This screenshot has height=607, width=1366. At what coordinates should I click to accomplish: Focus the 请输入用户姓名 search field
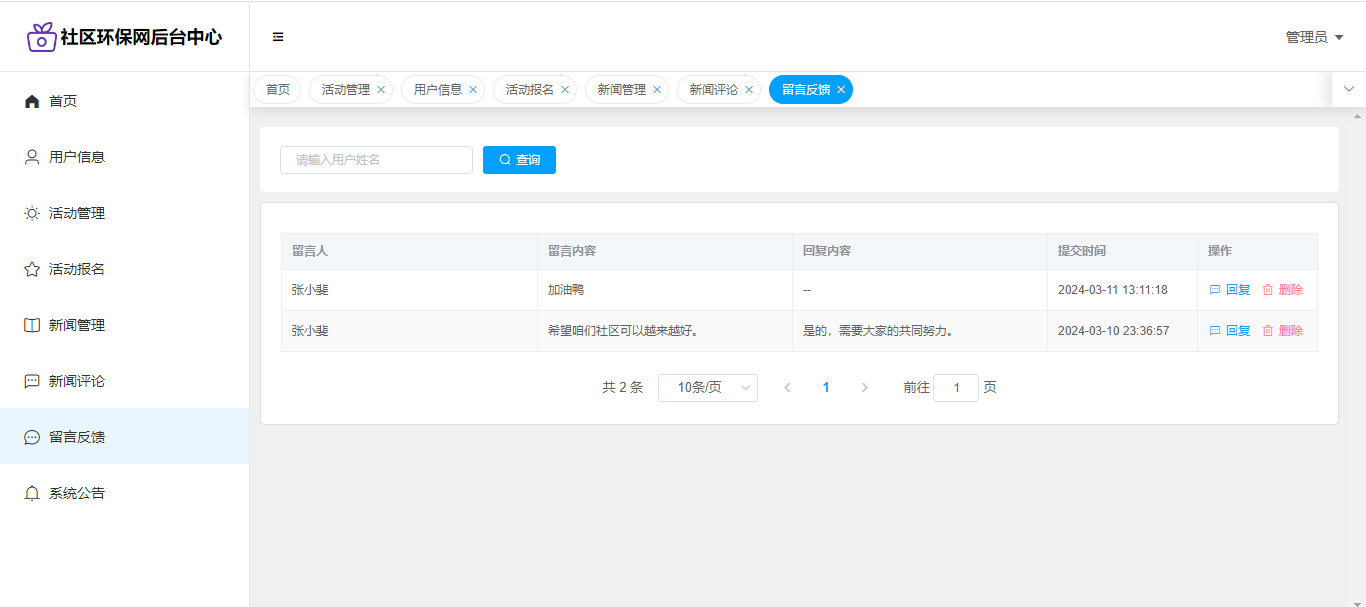pos(376,160)
